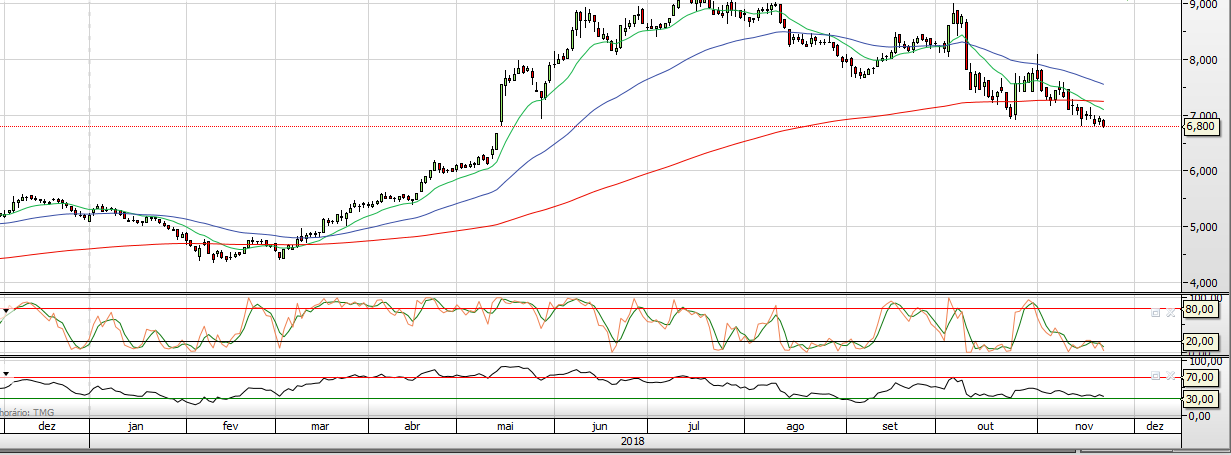This screenshot has width=1231, height=455.
Task: Click the "jan" month on the time axis
Action: [137, 426]
